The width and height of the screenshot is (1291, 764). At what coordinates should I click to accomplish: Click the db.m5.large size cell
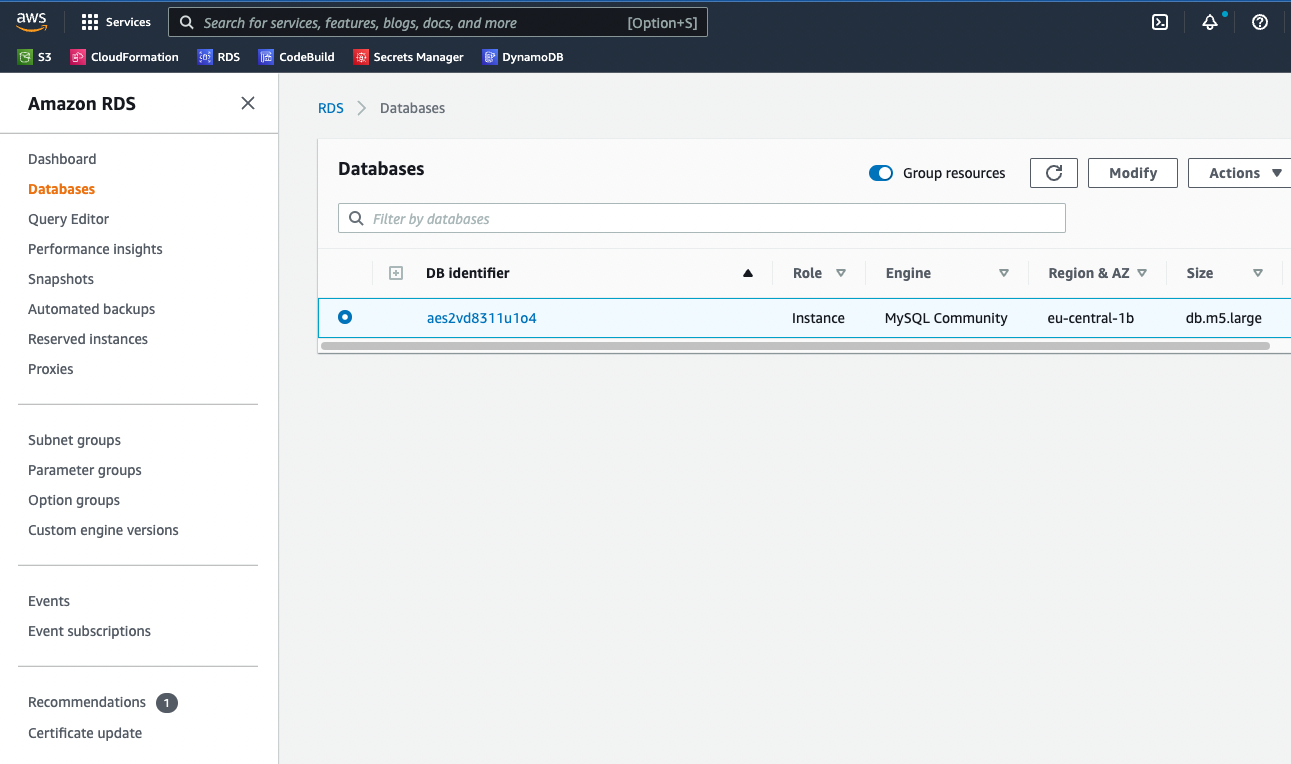1224,318
